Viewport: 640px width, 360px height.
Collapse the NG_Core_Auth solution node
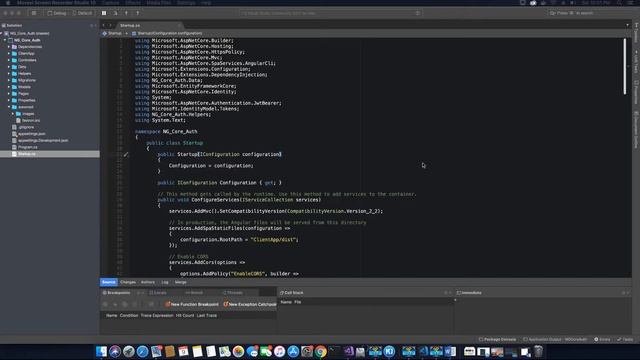point(2,33)
